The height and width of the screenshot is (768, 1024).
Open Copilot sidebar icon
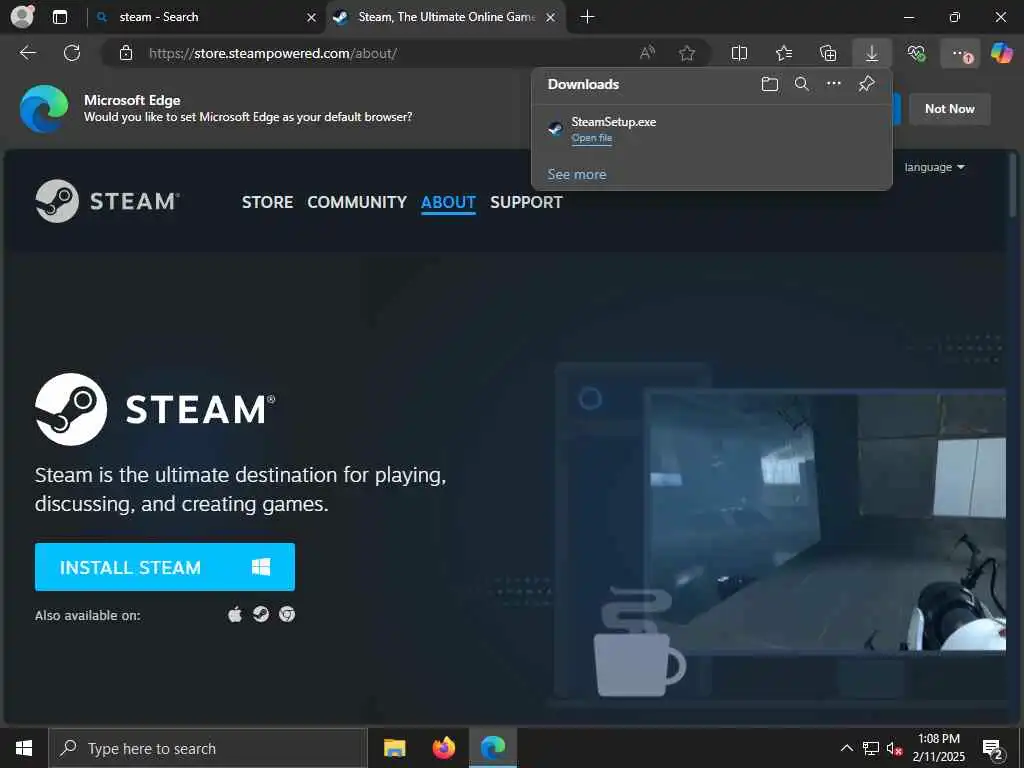(1001, 53)
